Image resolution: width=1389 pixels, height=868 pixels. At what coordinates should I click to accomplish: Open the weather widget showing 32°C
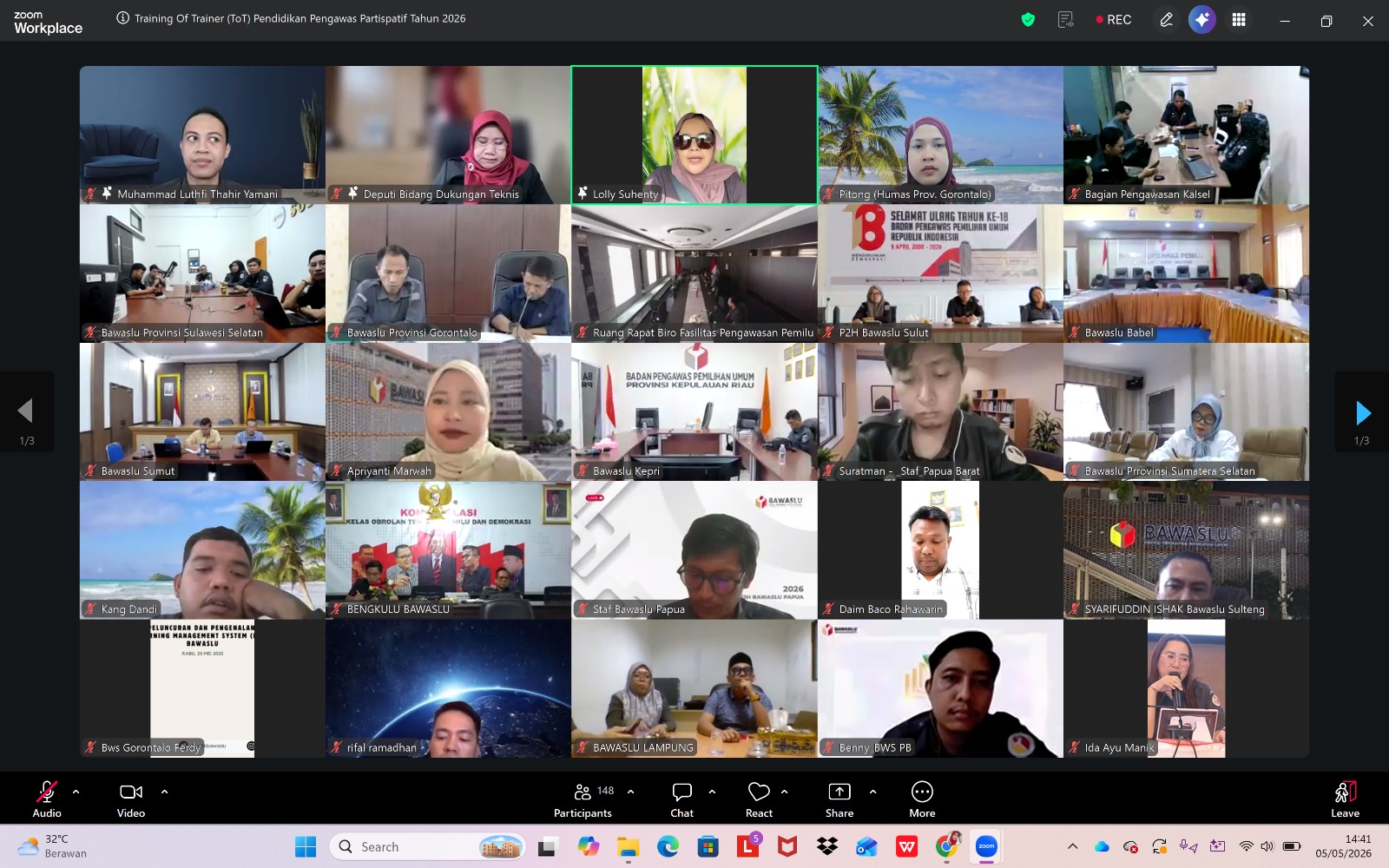coord(54,846)
